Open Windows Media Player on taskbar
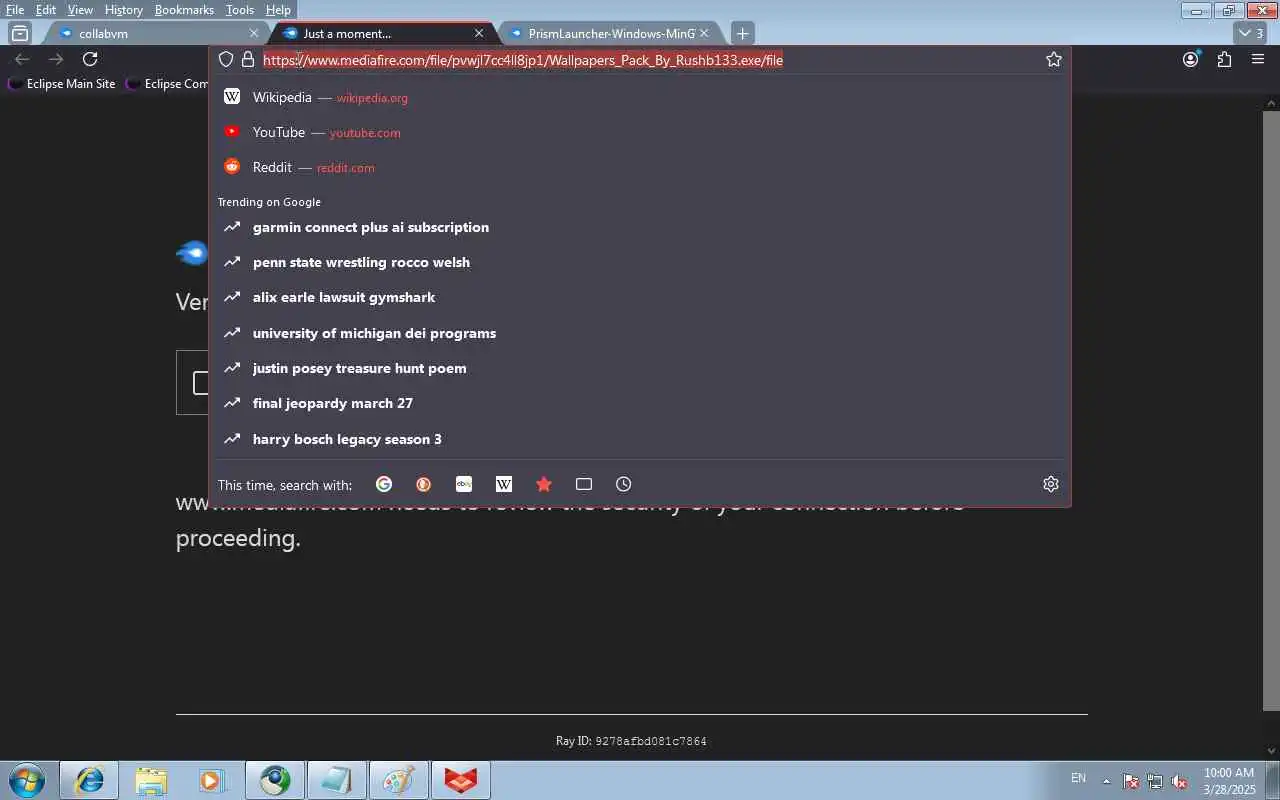 point(213,780)
